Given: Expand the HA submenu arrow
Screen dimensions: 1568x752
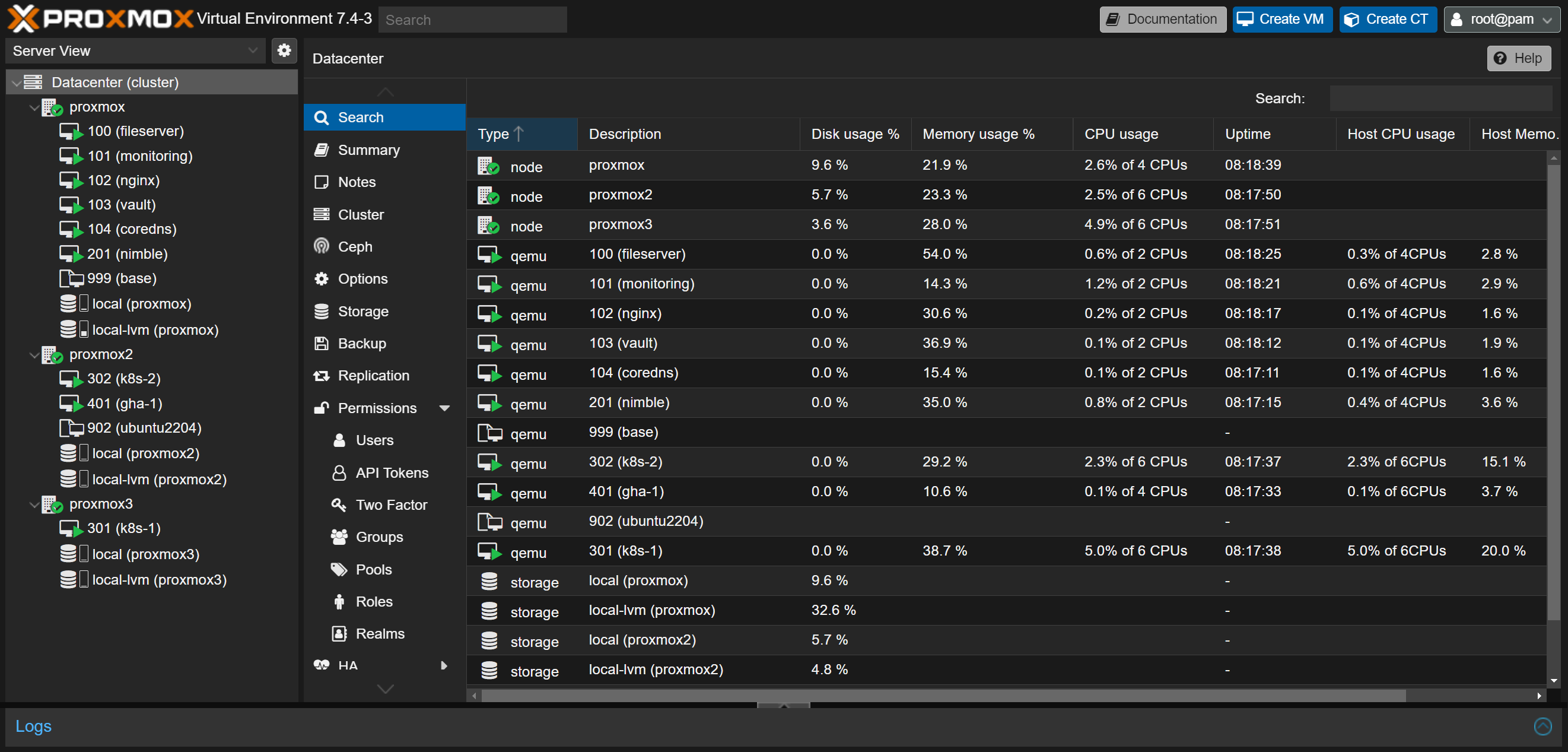Looking at the screenshot, I should pyautogui.click(x=444, y=665).
